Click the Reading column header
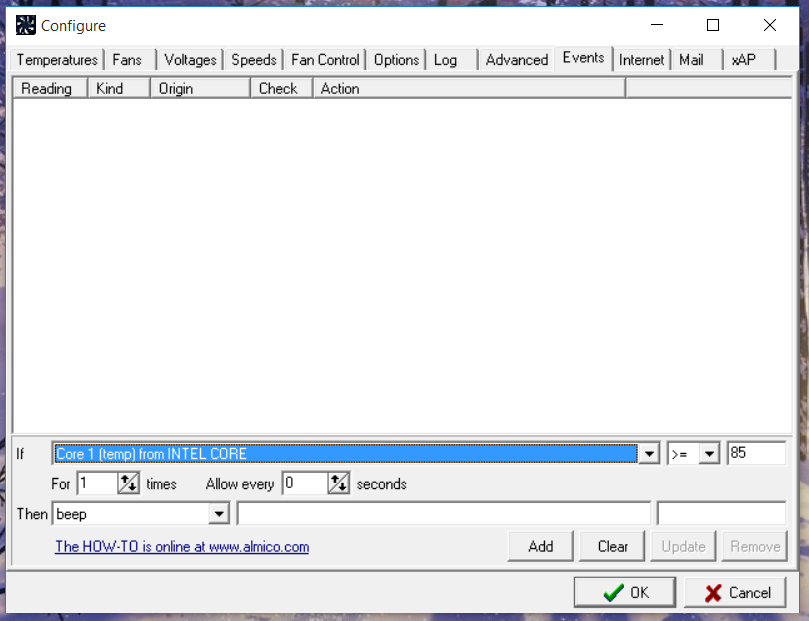Screen dimensions: 809x621 coord(48,88)
